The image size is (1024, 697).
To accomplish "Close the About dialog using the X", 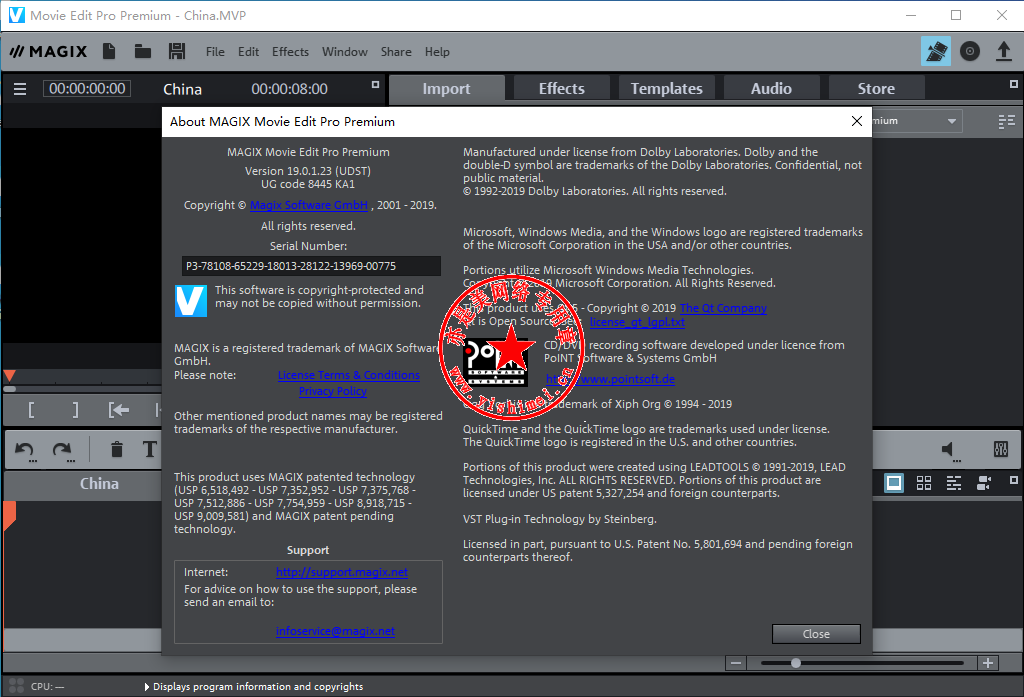I will [857, 122].
